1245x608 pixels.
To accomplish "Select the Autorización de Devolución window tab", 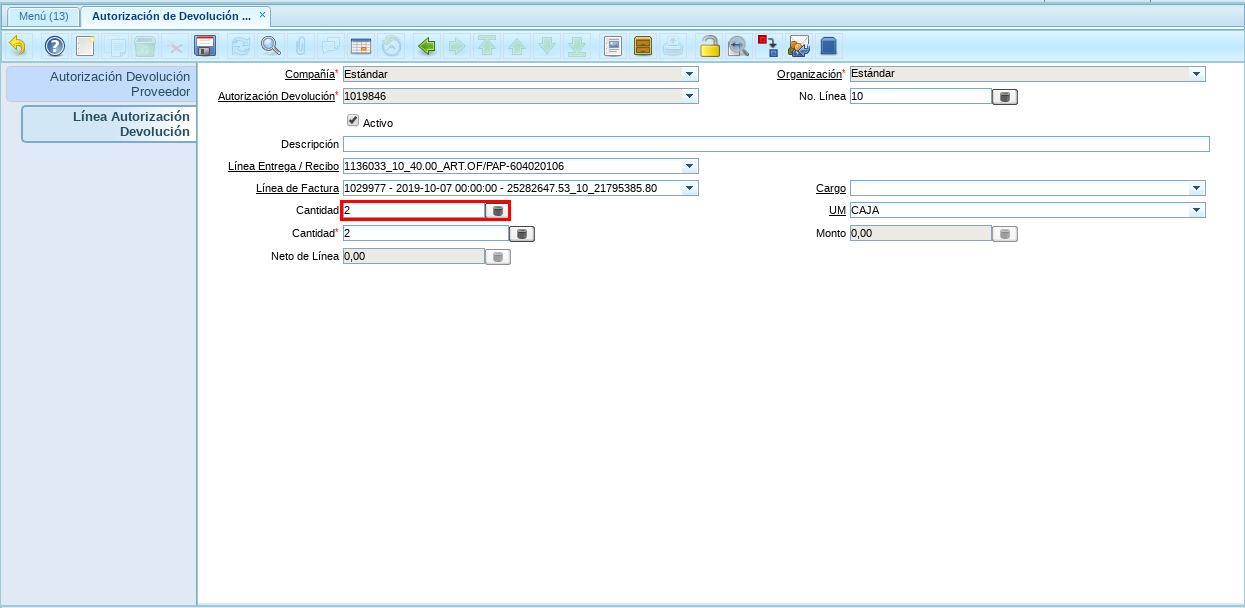I will click(171, 16).
